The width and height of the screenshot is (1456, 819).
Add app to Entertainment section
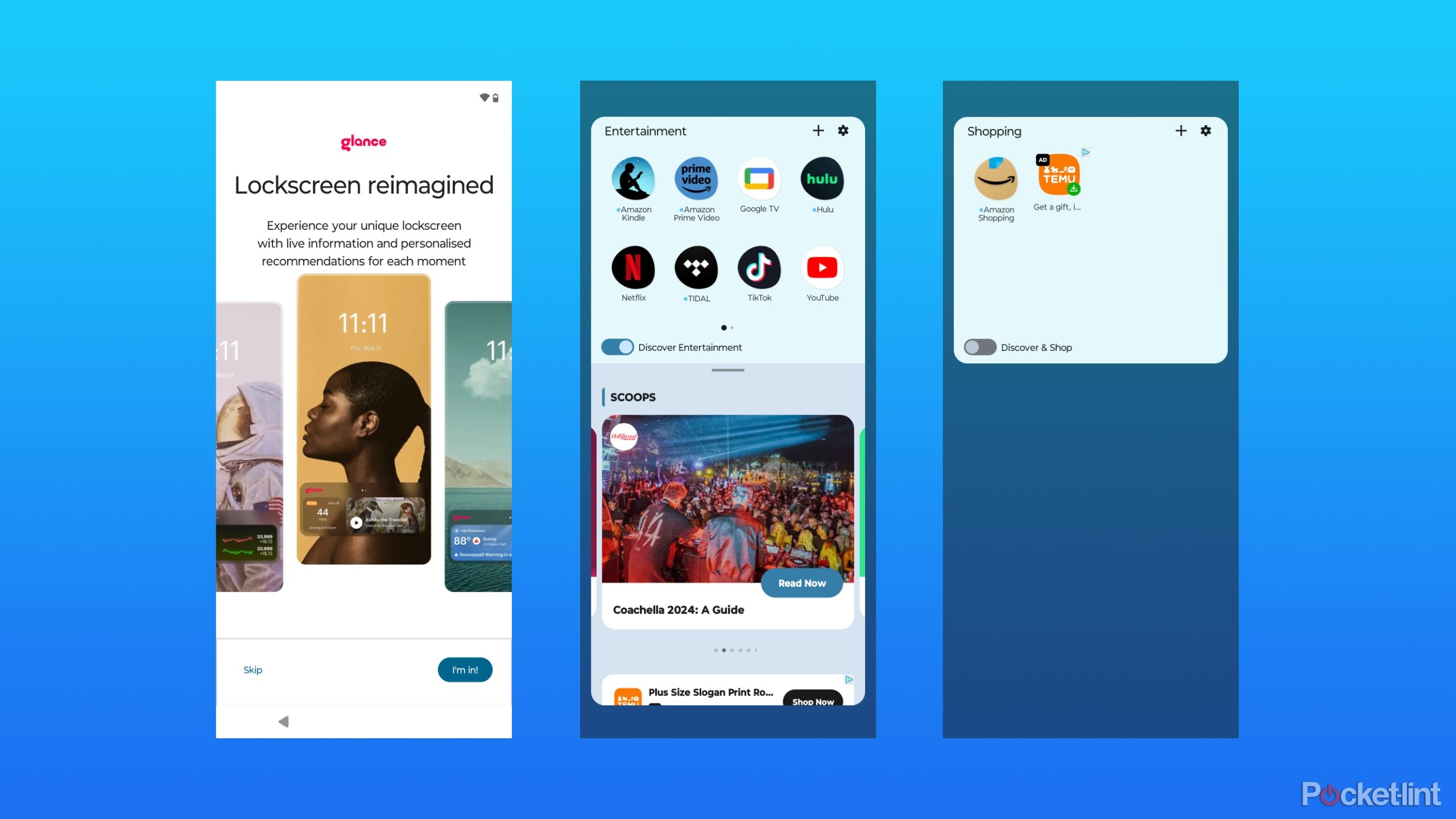pyautogui.click(x=818, y=131)
